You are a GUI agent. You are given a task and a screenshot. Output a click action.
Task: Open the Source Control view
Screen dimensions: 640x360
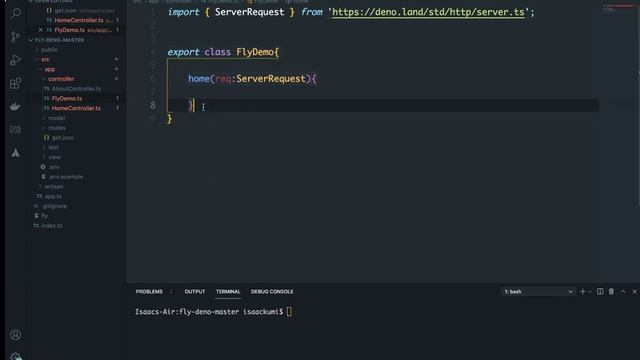(16, 37)
